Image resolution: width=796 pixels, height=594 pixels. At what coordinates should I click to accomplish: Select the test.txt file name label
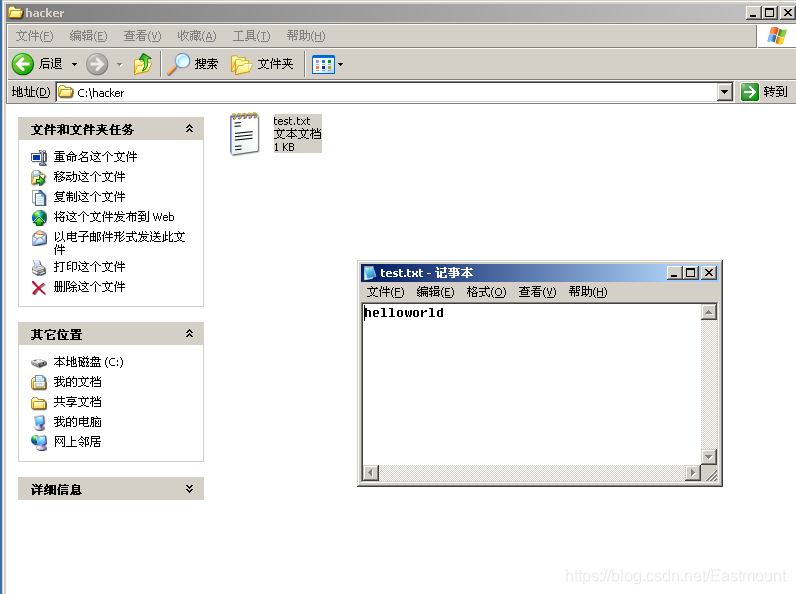pyautogui.click(x=291, y=121)
